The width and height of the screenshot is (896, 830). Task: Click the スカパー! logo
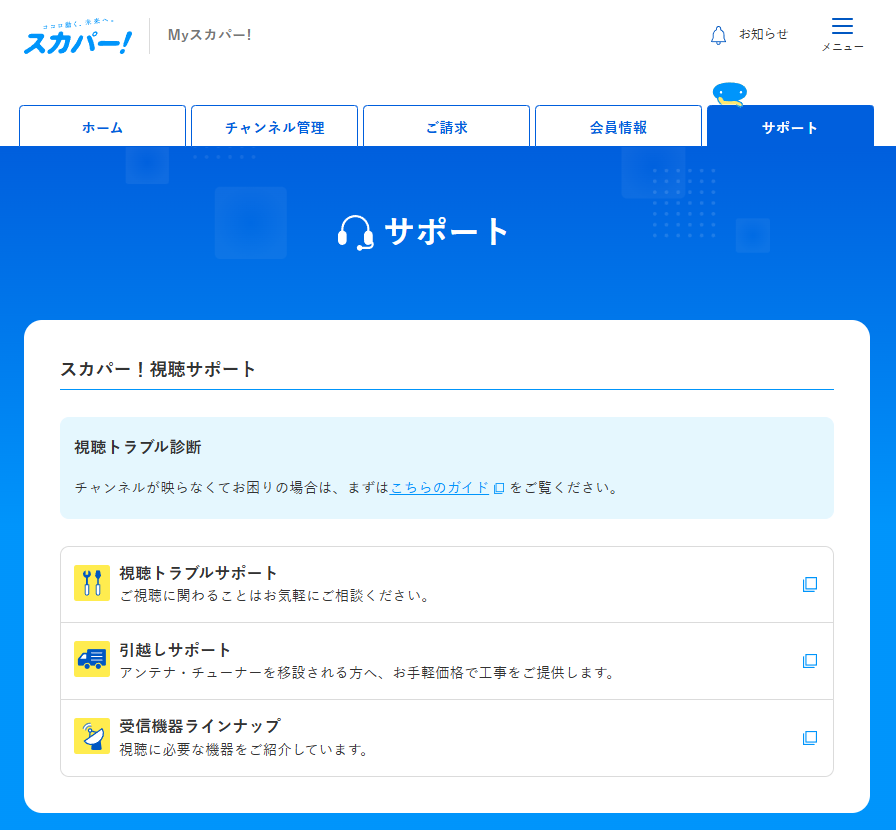click(77, 38)
